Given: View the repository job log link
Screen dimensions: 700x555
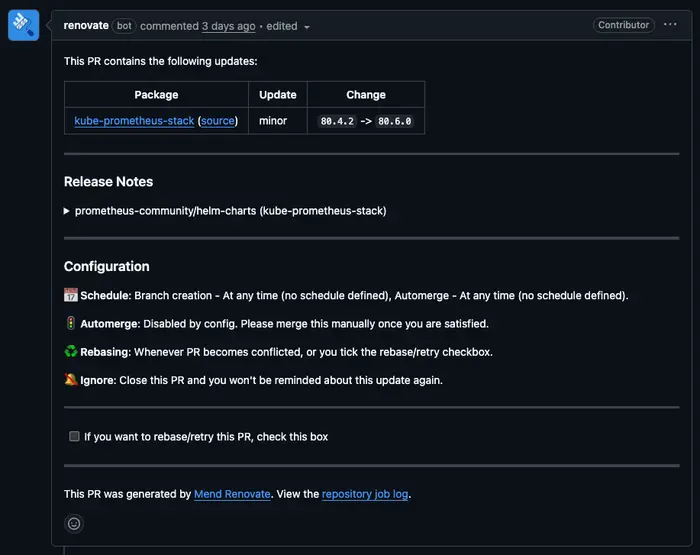Looking at the screenshot, I should [365, 494].
